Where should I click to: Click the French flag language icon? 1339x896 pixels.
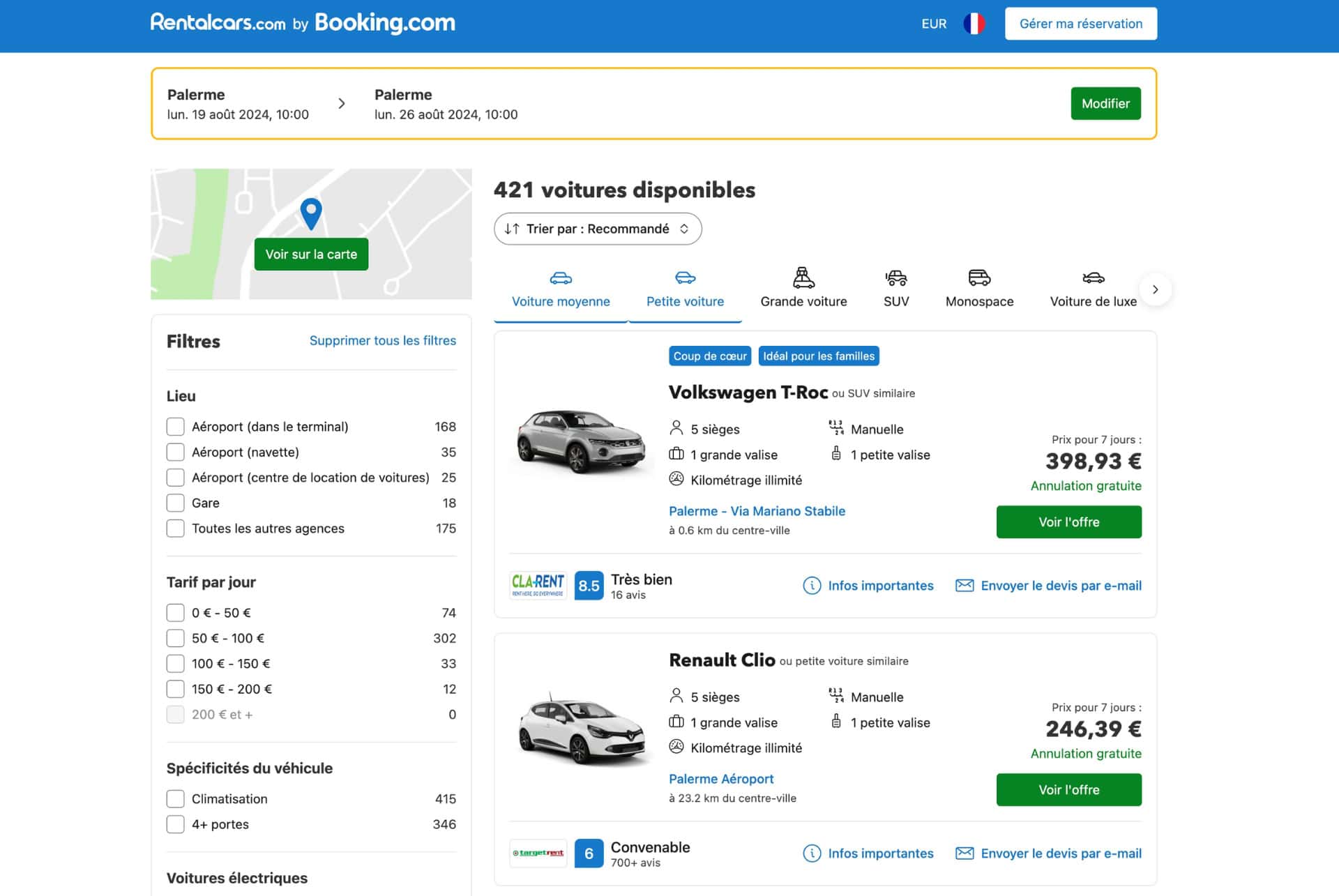coord(974,24)
